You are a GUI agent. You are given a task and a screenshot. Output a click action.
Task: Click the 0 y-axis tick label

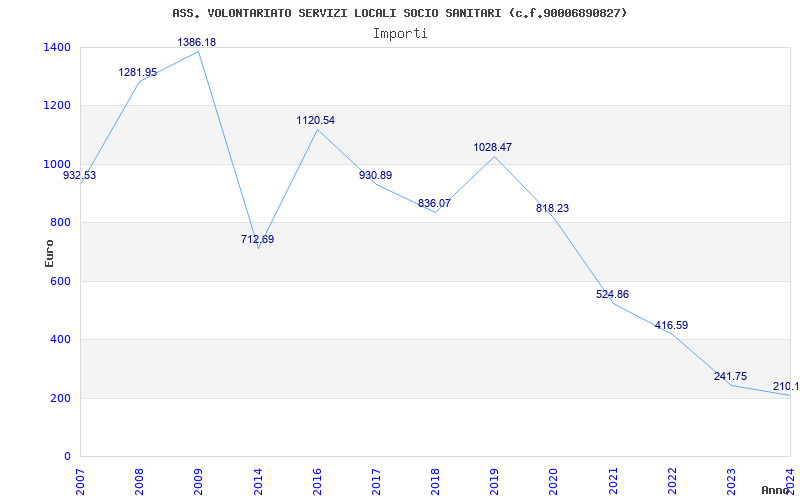click(68, 456)
